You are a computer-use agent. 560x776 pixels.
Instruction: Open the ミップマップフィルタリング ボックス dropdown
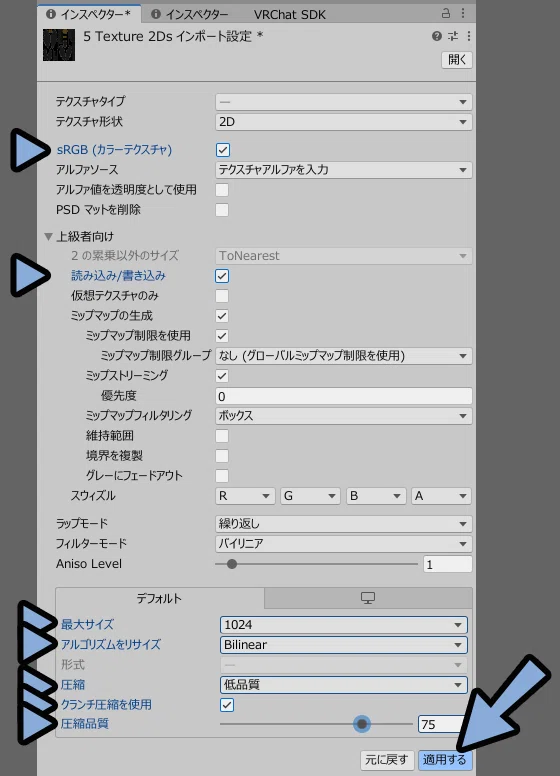click(x=343, y=416)
